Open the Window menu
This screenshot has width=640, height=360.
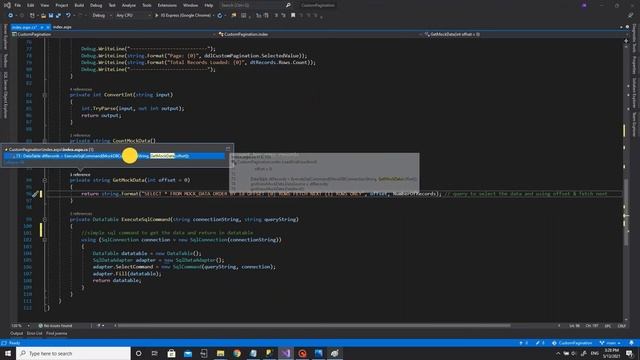pyautogui.click(x=191, y=5)
